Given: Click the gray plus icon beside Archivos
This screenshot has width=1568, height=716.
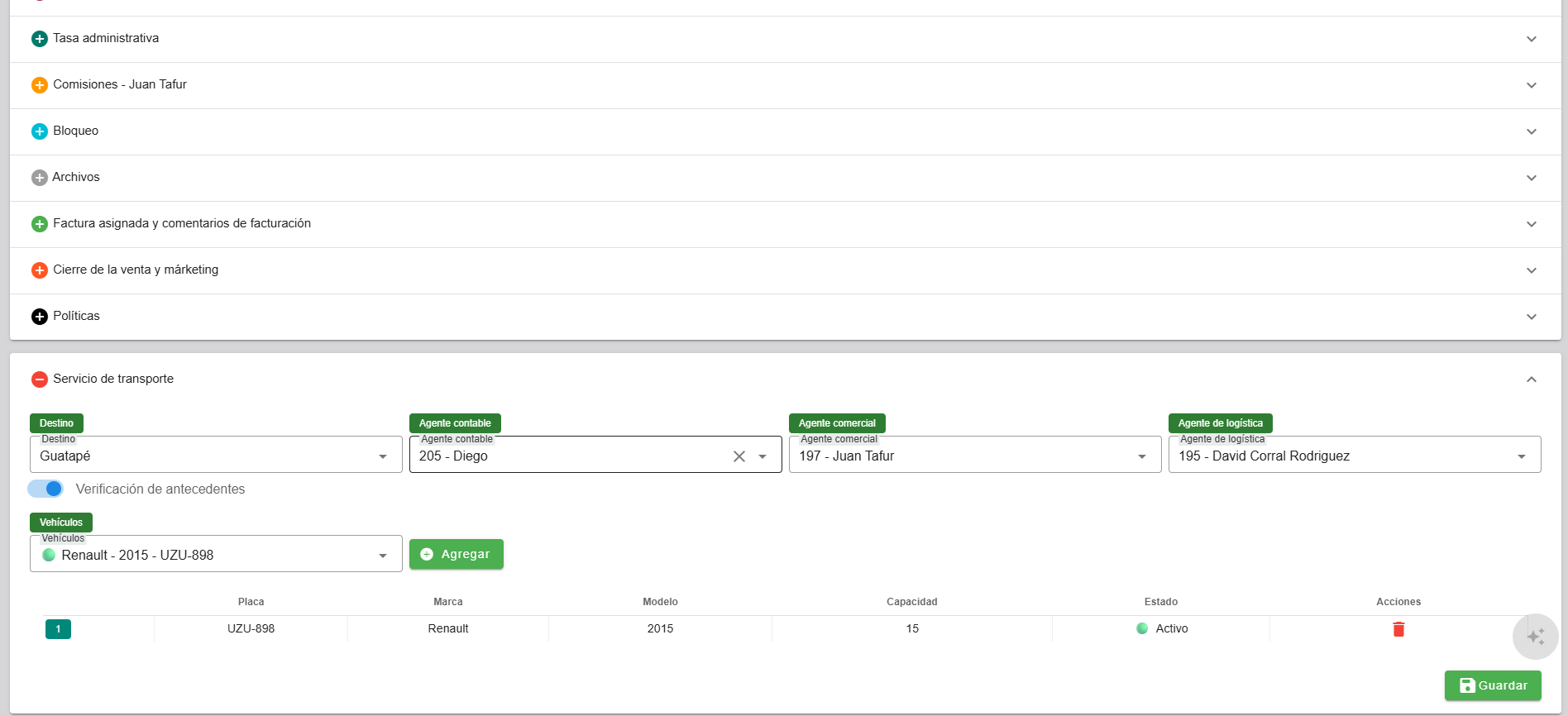Looking at the screenshot, I should pyautogui.click(x=39, y=178).
